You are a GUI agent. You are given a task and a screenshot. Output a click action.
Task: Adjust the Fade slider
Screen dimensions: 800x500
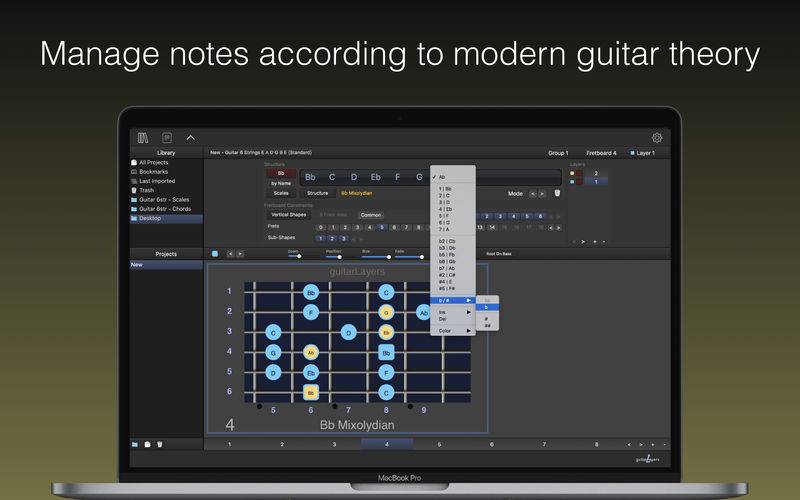(409, 257)
